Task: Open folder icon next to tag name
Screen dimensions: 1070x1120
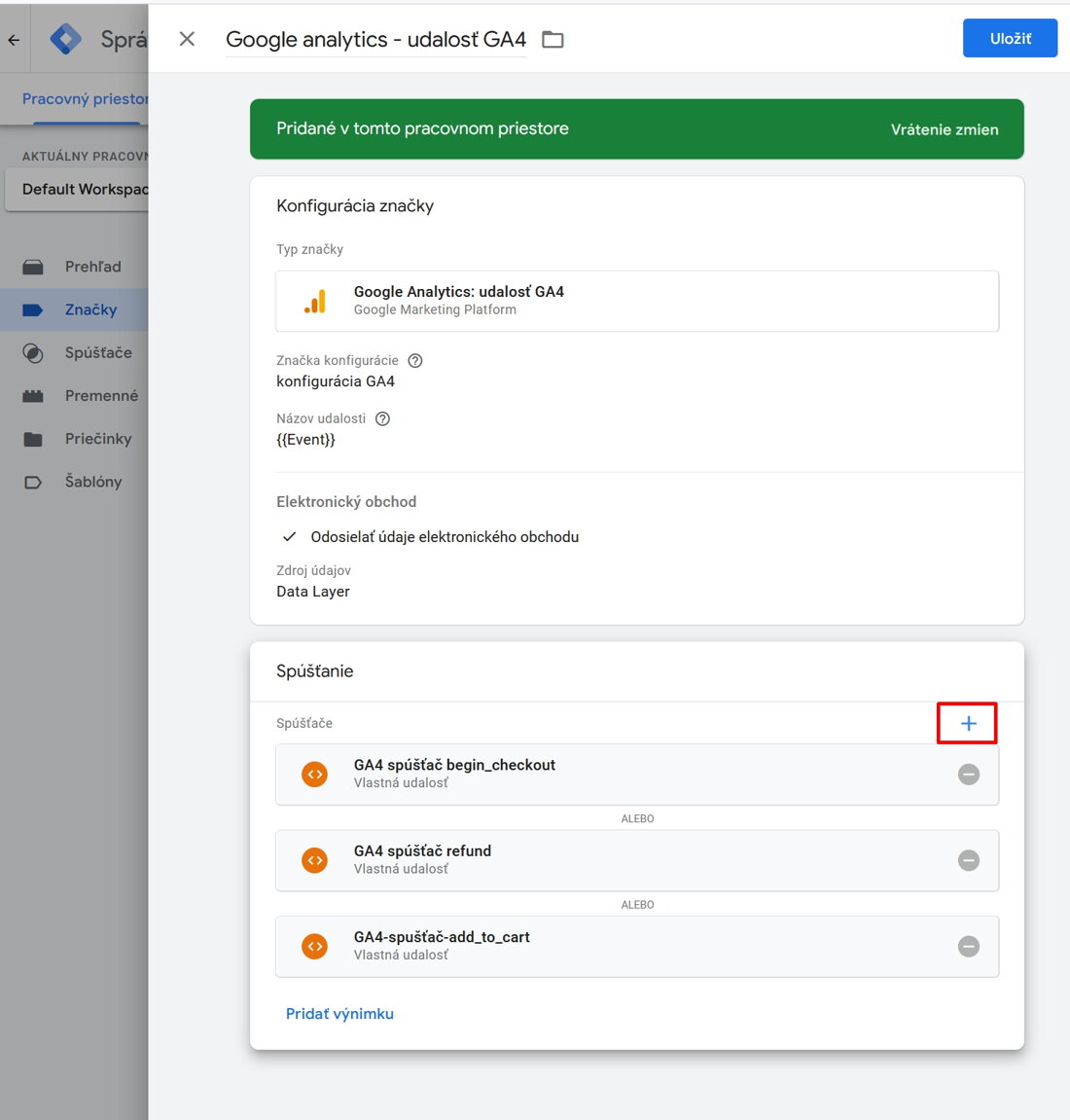Action: pos(553,39)
